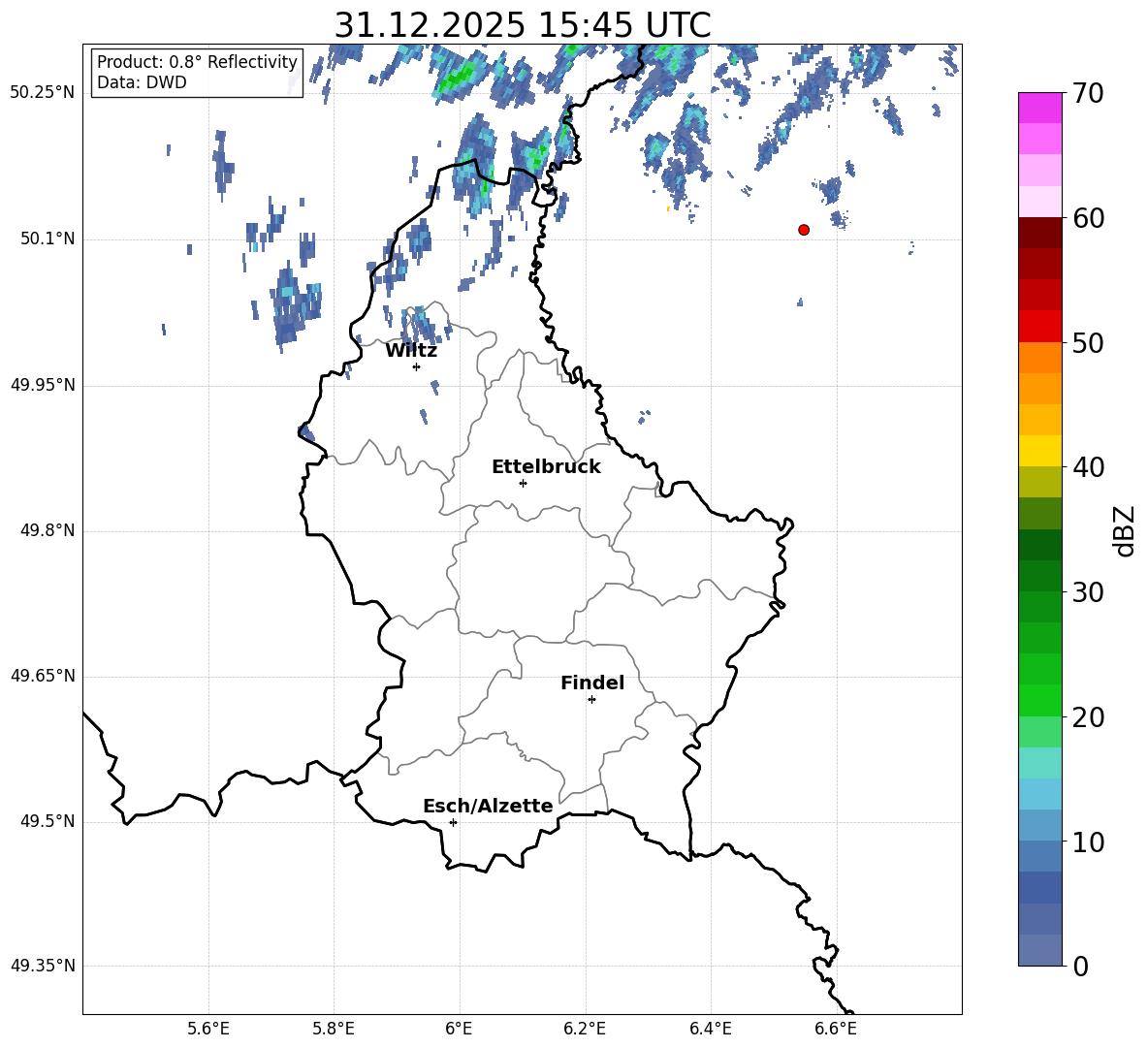Viewport: 1148px width, 1048px height.
Task: Select the Esch/Alzette city label
Action: (x=488, y=807)
